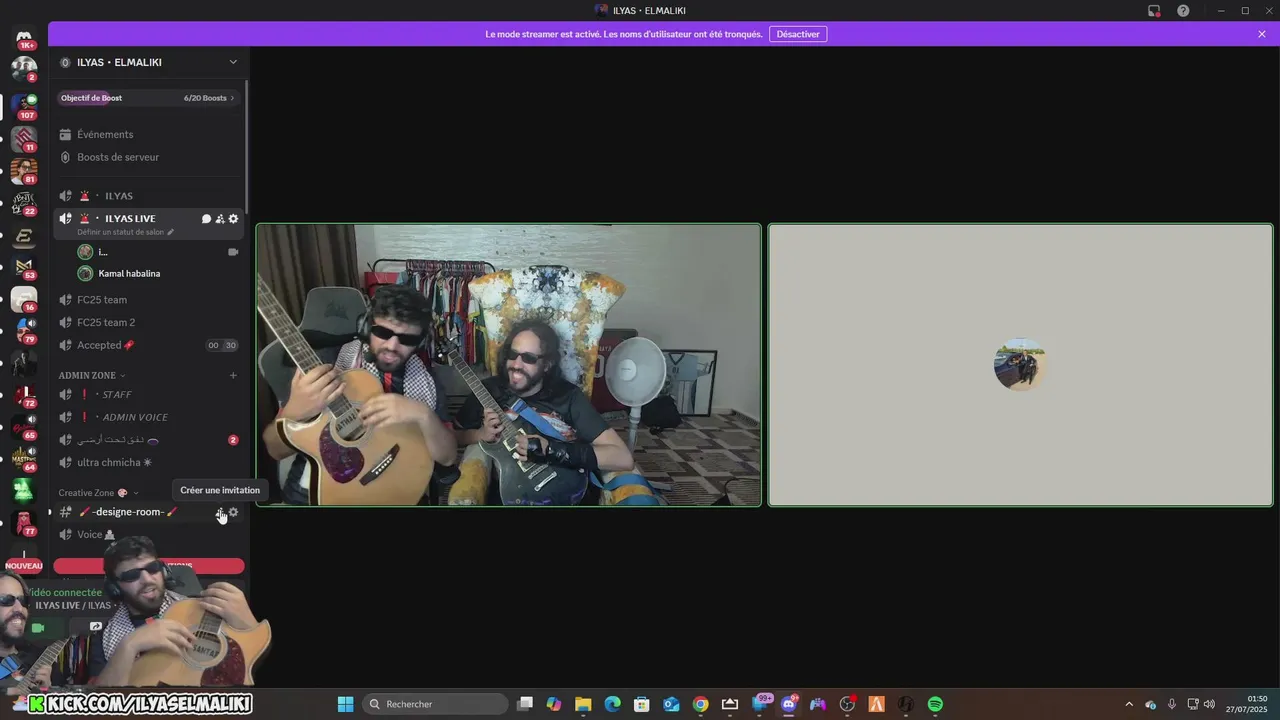Open server icon with badge 107
Screen dimensions: 1280x720
[x=24, y=104]
